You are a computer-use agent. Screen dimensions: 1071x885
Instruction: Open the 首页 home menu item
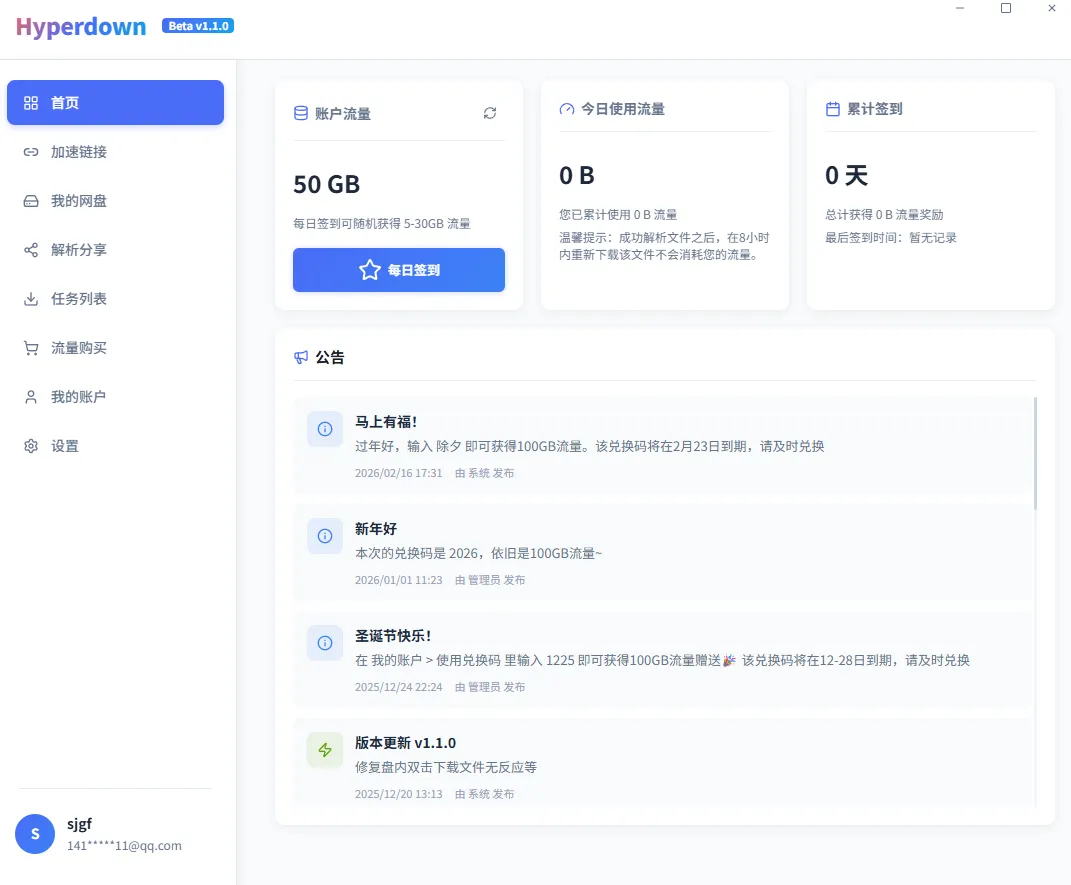115,102
